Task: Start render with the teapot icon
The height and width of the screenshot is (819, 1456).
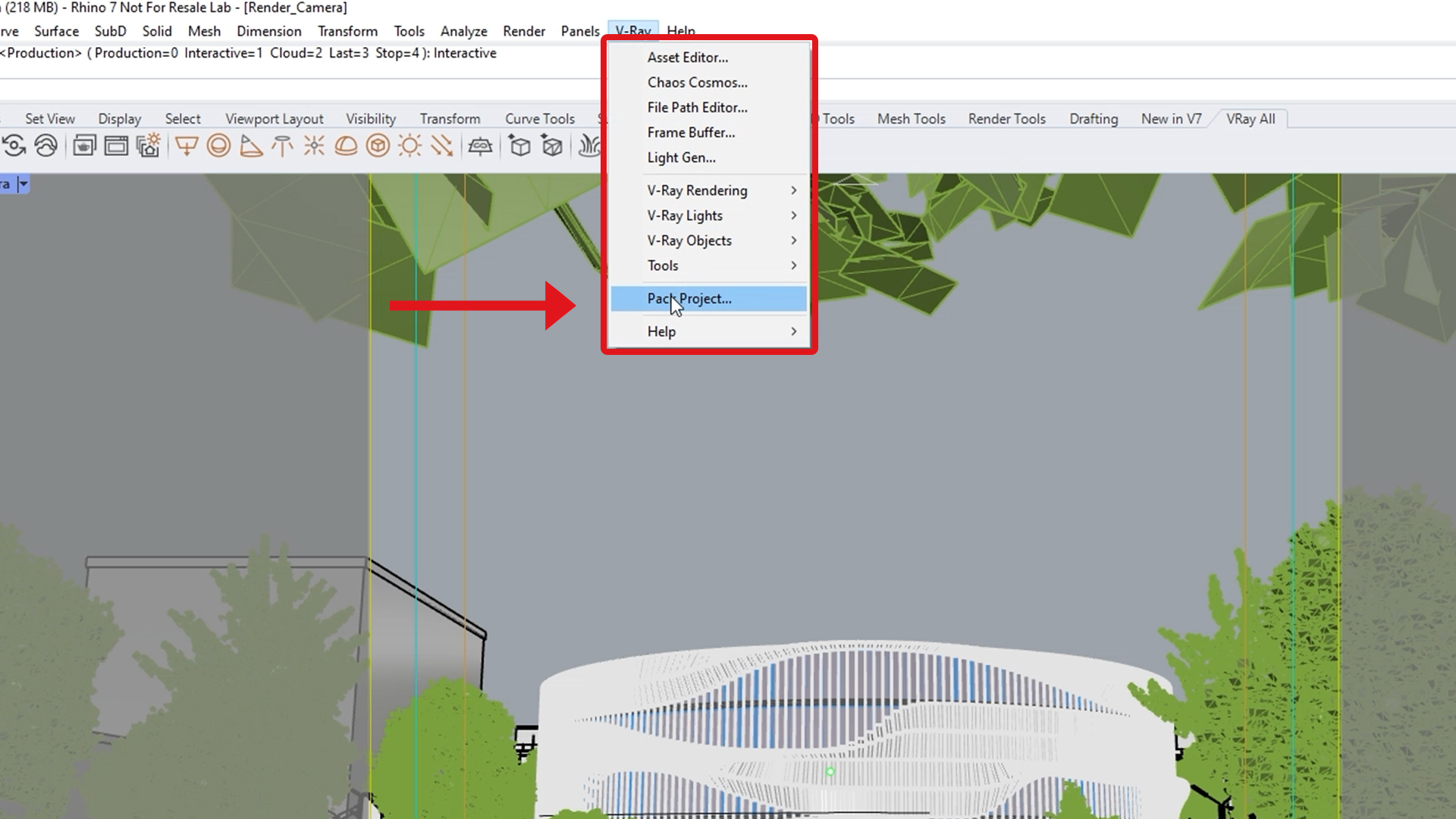Action: point(84,145)
